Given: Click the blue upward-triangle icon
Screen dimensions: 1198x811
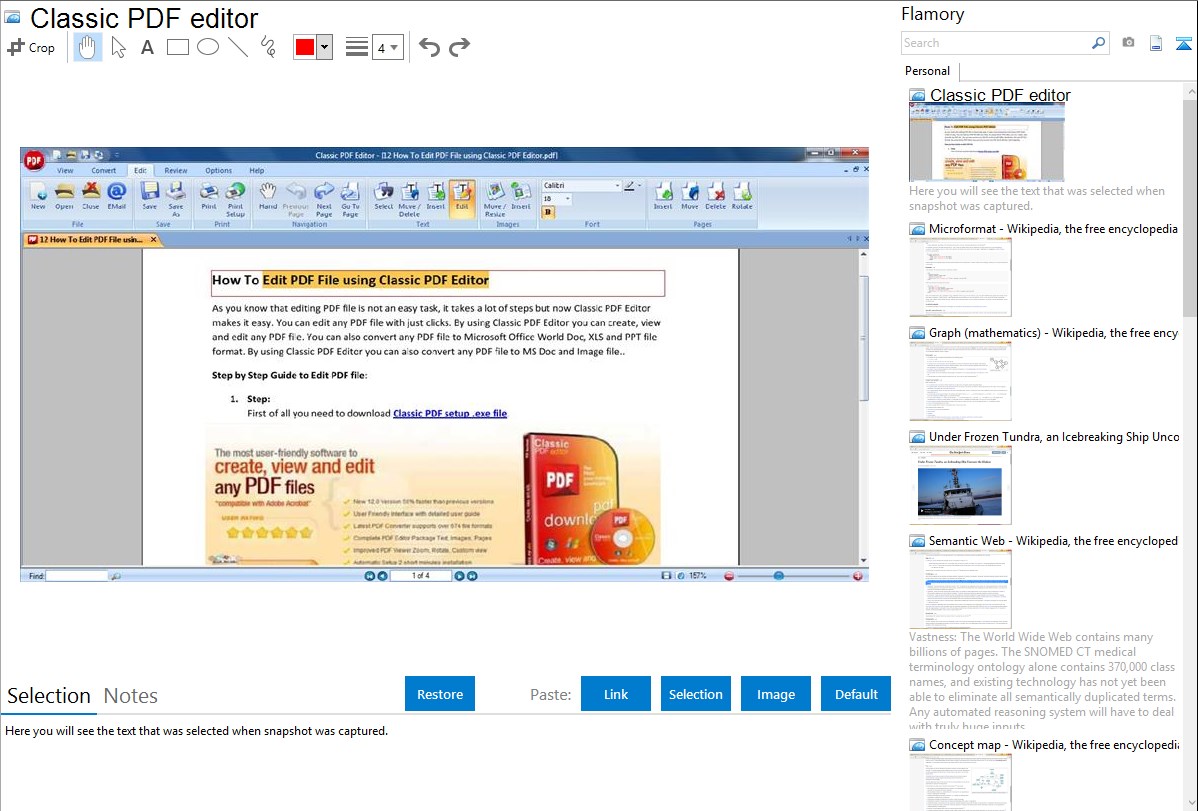Looking at the screenshot, I should coord(1183,44).
